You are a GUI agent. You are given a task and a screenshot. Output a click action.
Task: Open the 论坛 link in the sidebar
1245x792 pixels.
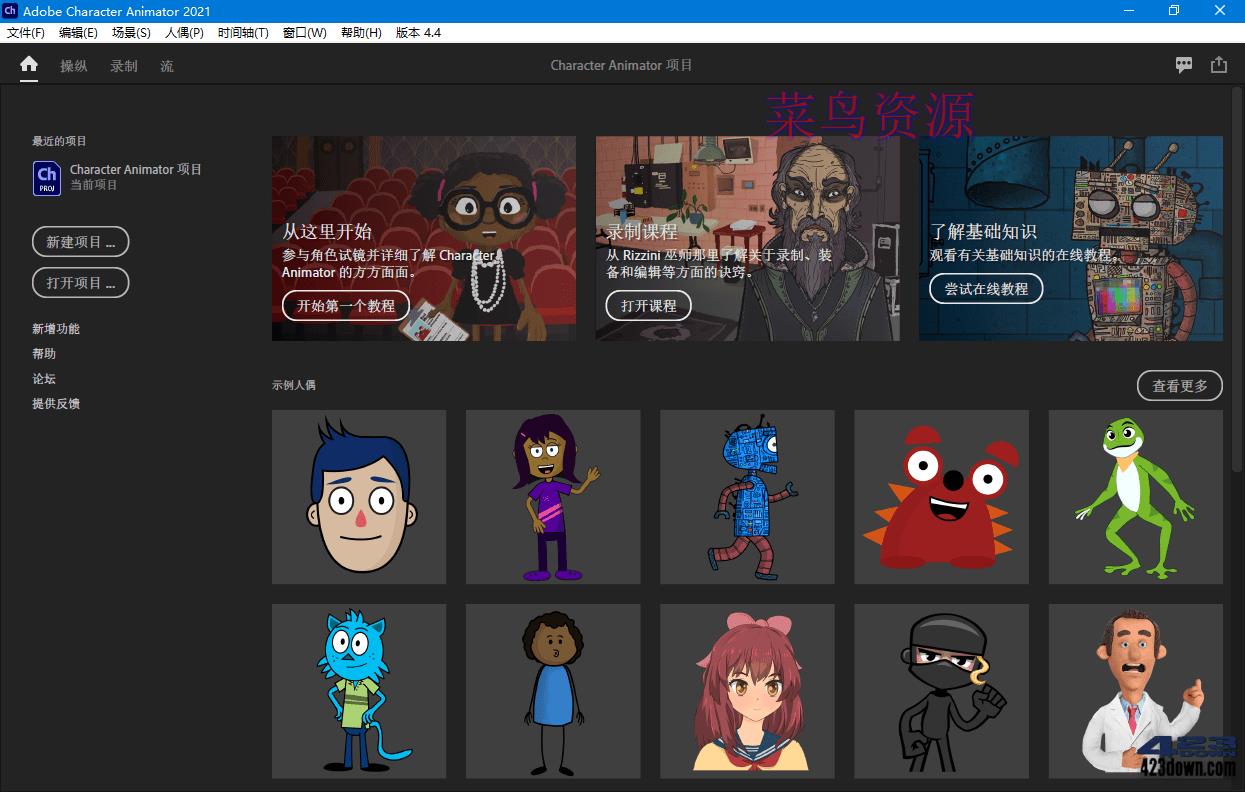pyautogui.click(x=44, y=378)
